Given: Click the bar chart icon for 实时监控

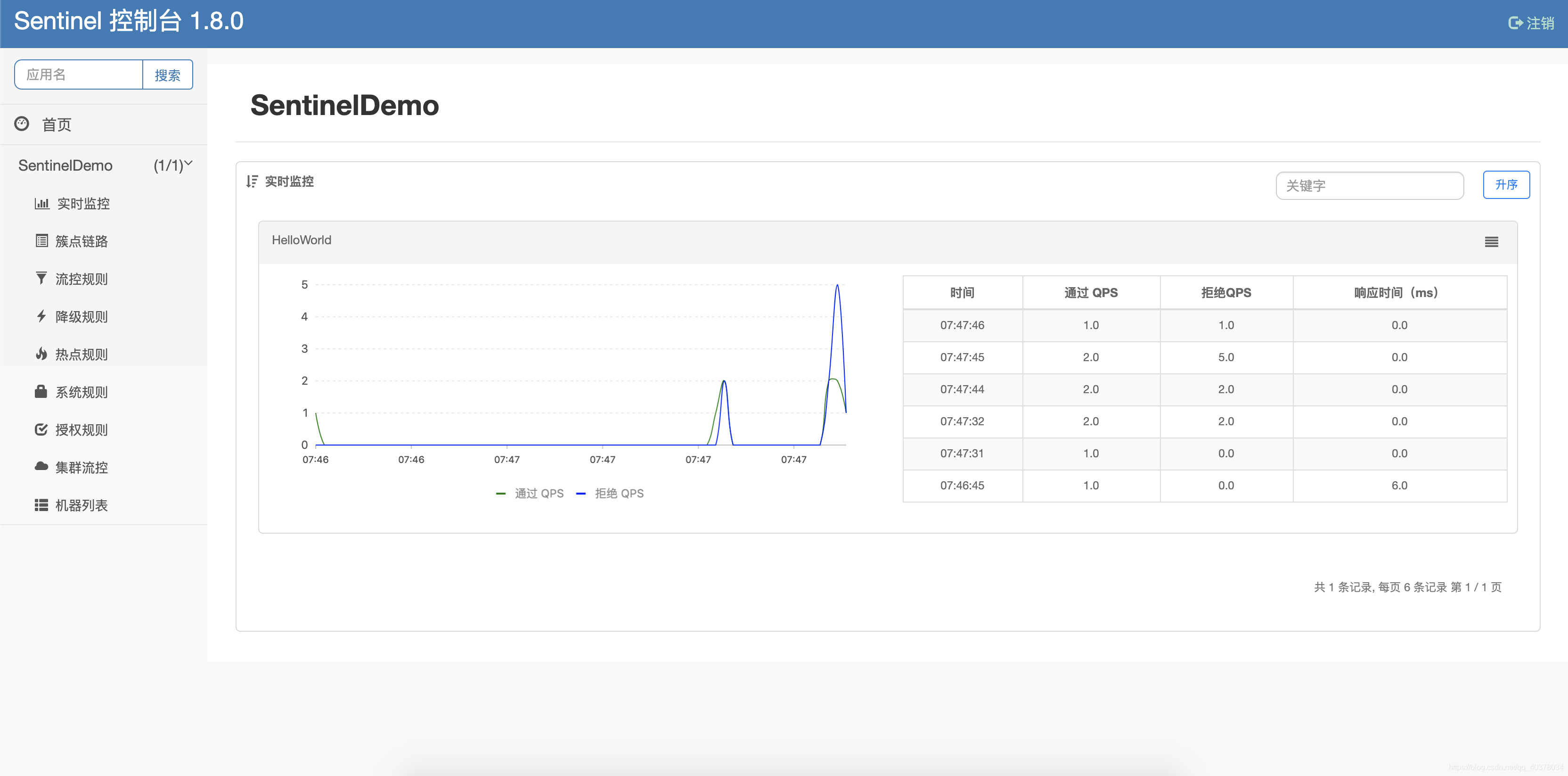Looking at the screenshot, I should (x=41, y=204).
